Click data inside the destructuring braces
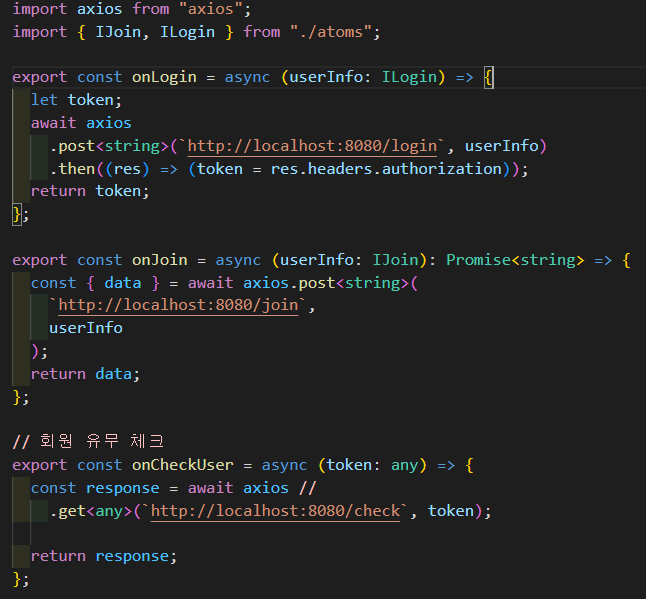 coord(122,283)
